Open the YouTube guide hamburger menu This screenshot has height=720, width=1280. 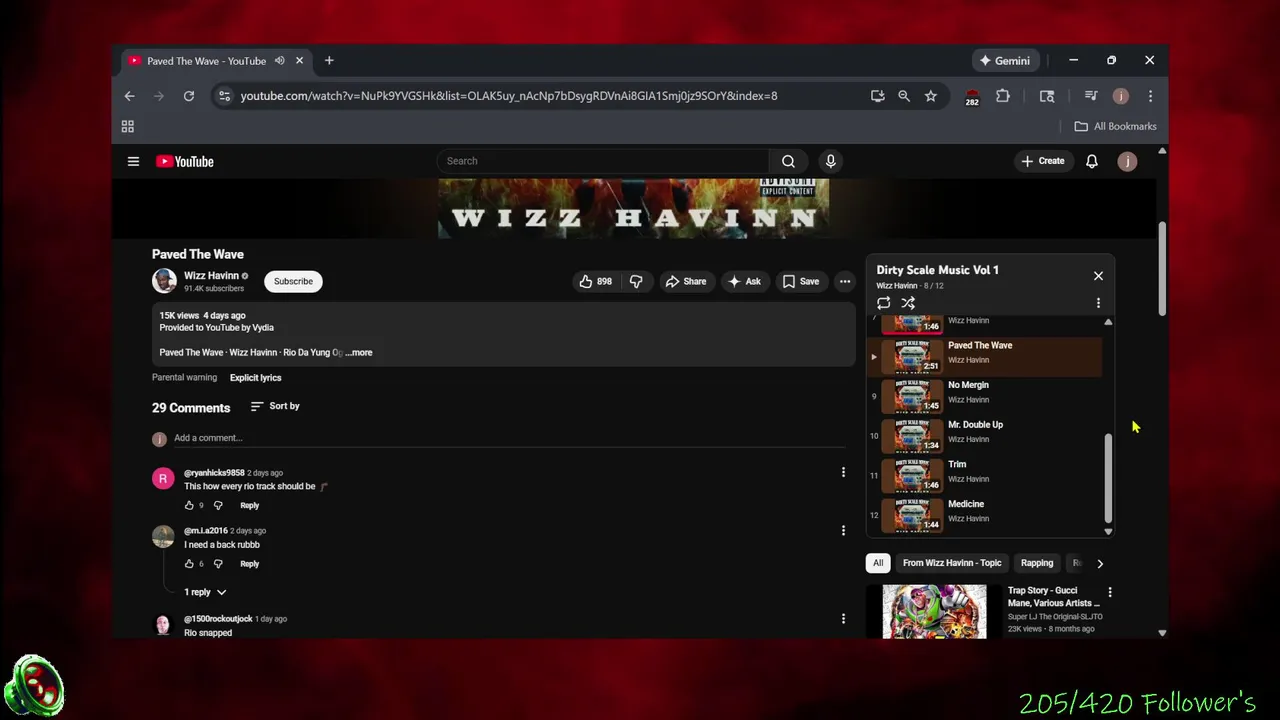tap(133, 161)
